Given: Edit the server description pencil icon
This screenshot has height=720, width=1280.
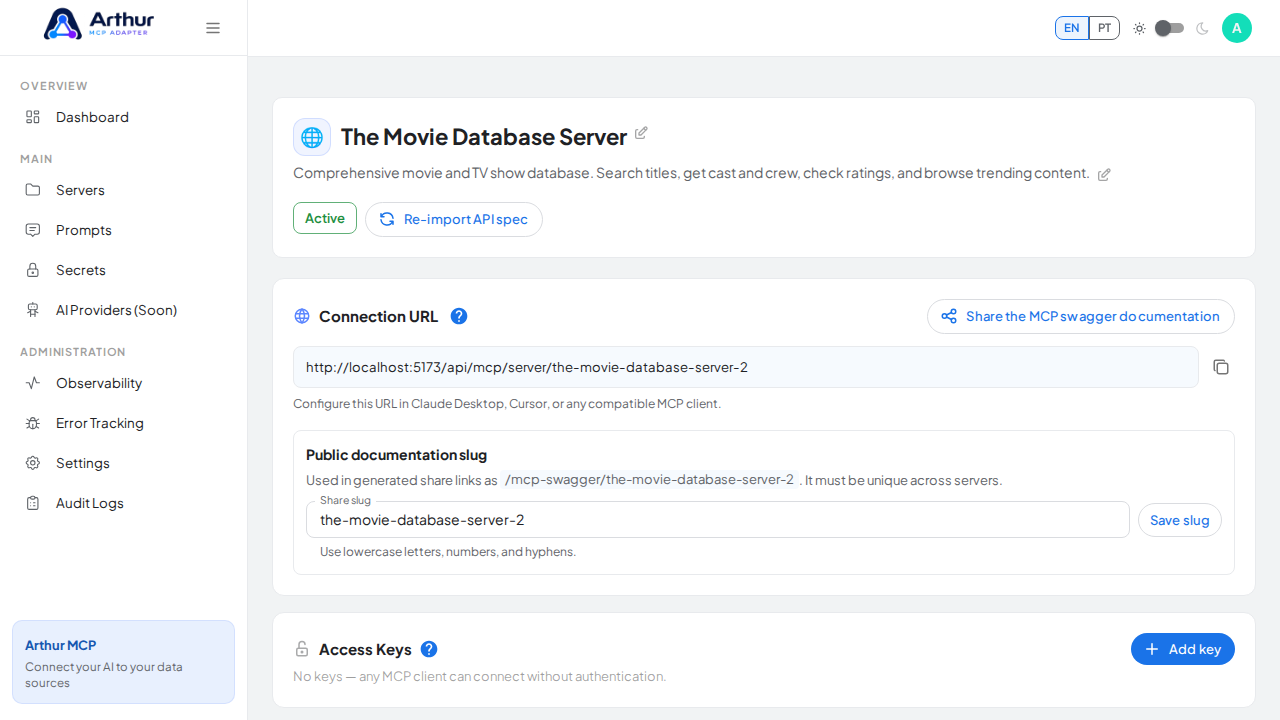Looking at the screenshot, I should tap(1104, 174).
